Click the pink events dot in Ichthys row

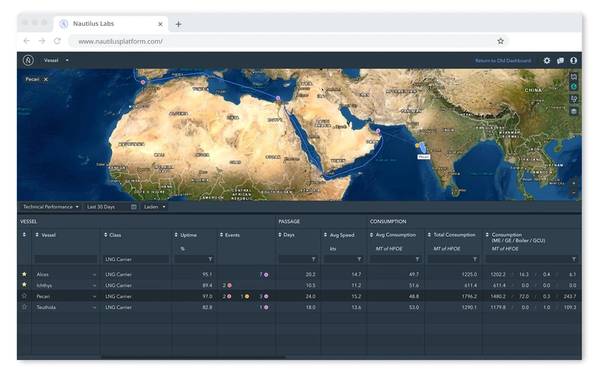click(230, 285)
